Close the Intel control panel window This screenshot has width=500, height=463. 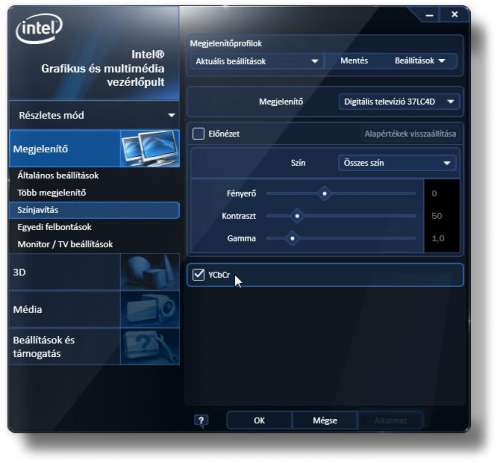[x=454, y=14]
